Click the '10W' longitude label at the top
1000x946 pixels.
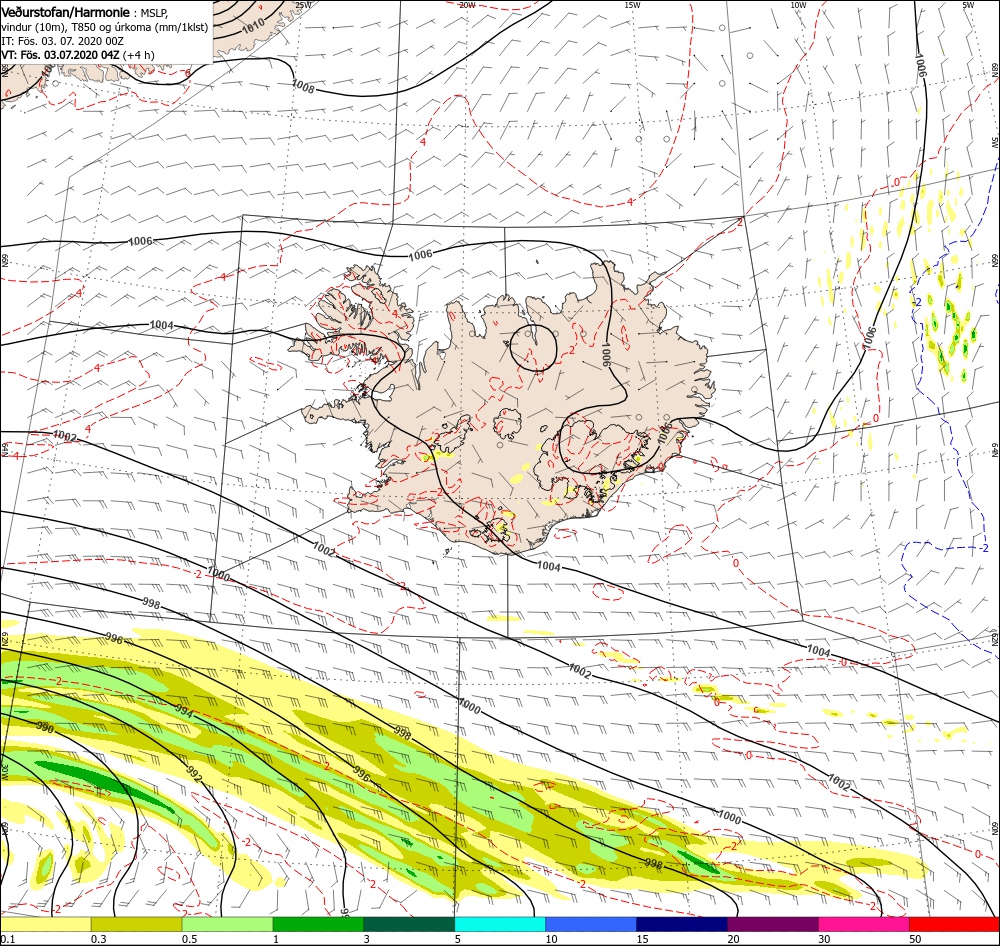[798, 5]
